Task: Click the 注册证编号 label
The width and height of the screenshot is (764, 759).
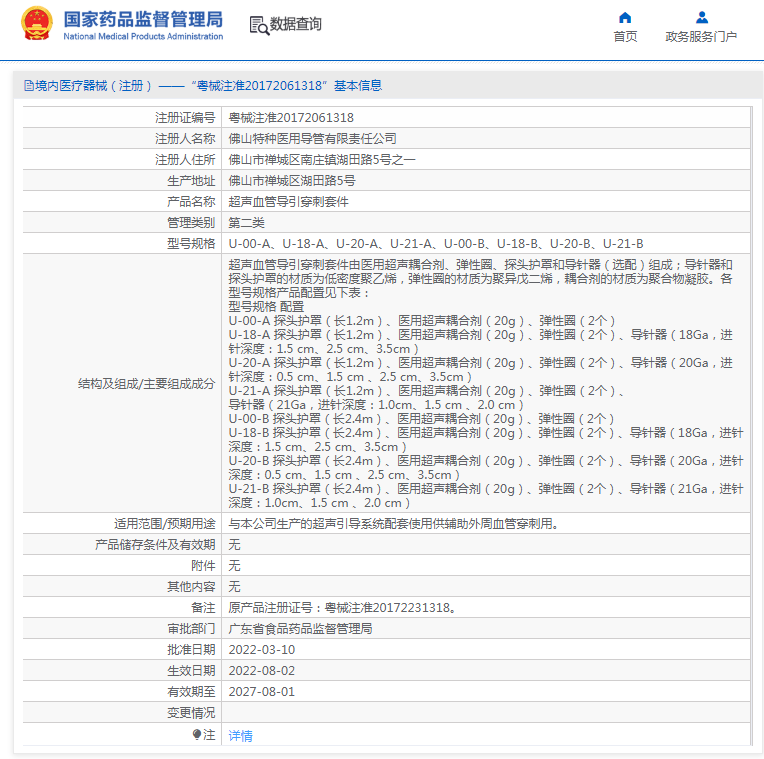Action: tap(185, 118)
